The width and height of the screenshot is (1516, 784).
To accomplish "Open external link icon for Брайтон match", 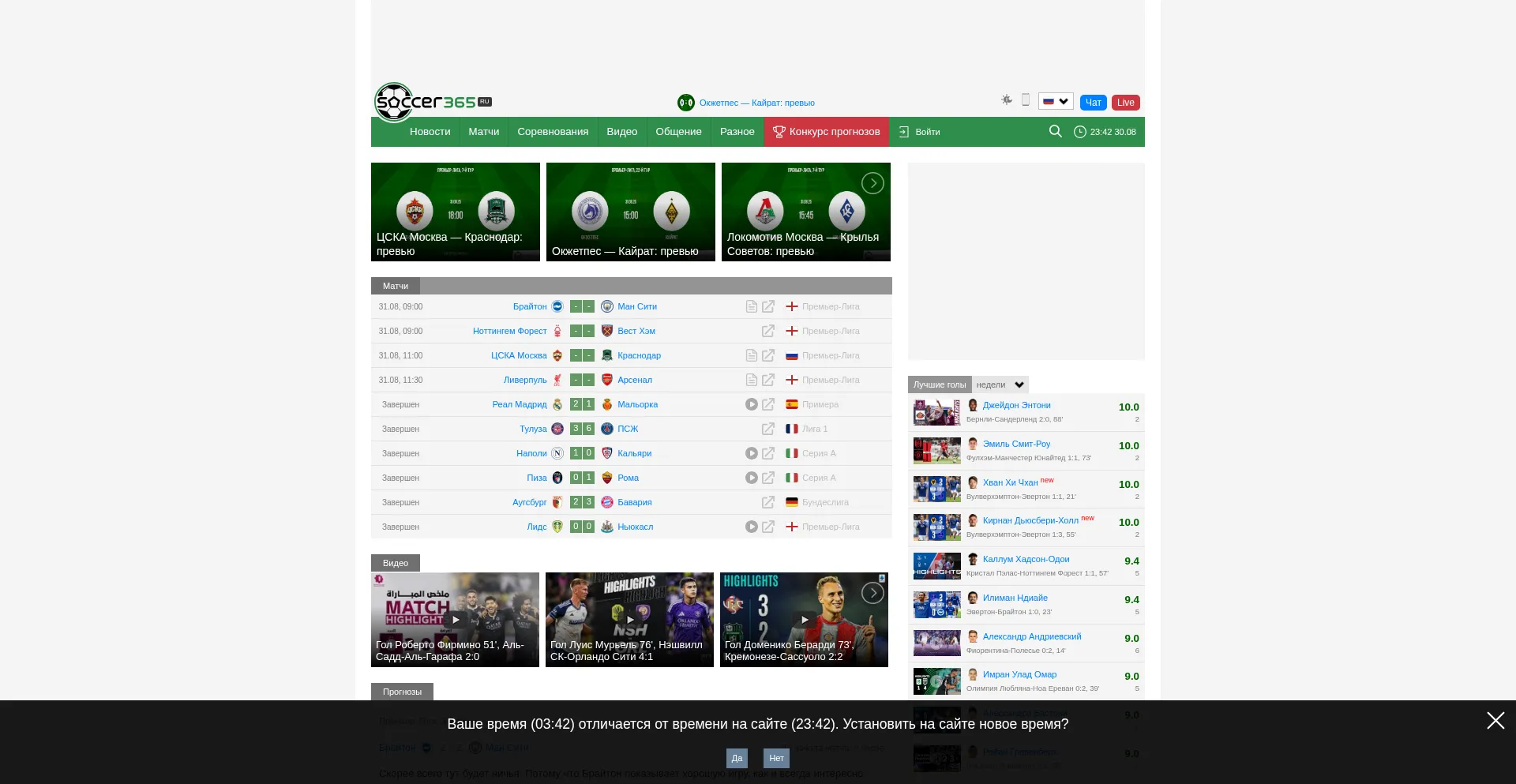I will (768, 306).
